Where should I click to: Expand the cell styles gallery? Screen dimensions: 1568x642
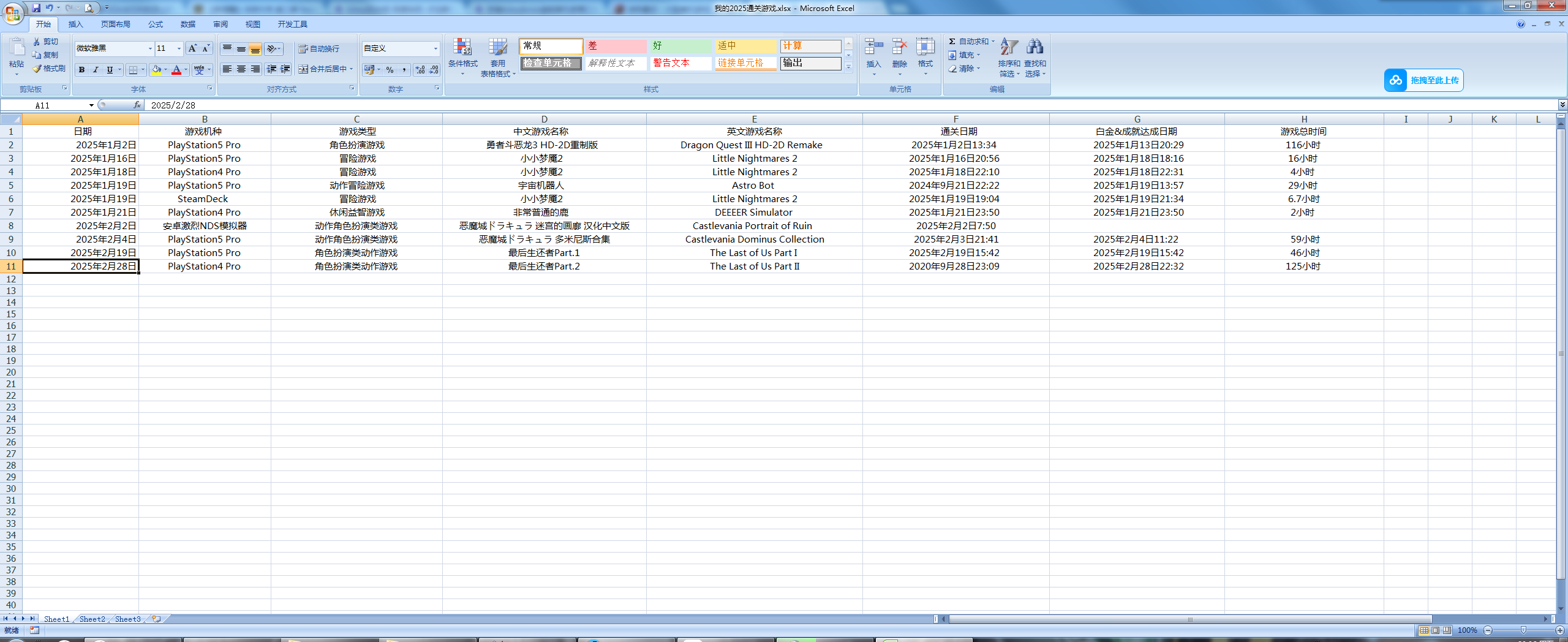coord(849,67)
